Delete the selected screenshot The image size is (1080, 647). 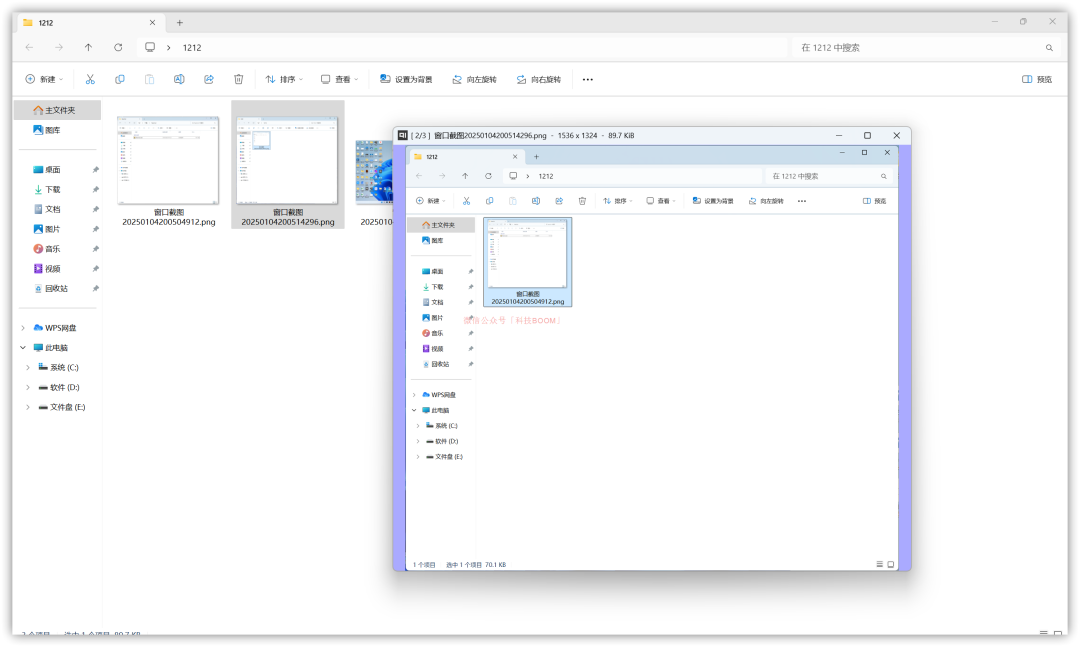[x=238, y=78]
